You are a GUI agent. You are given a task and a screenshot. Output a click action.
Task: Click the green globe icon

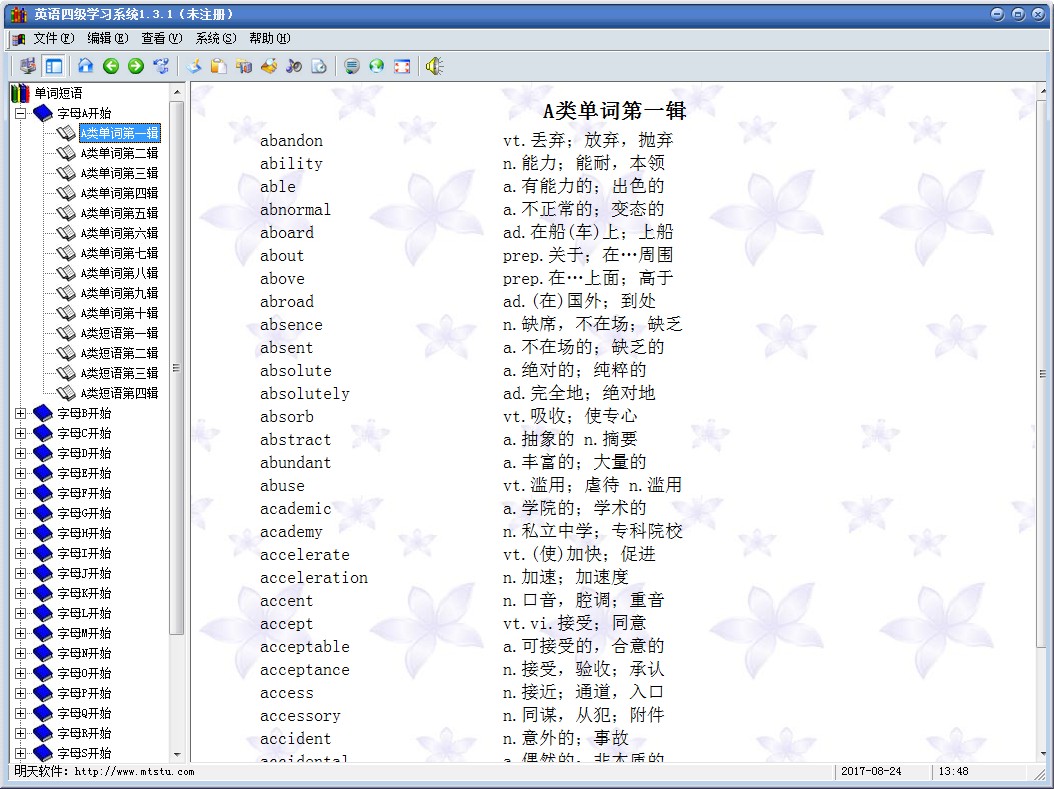(x=376, y=66)
